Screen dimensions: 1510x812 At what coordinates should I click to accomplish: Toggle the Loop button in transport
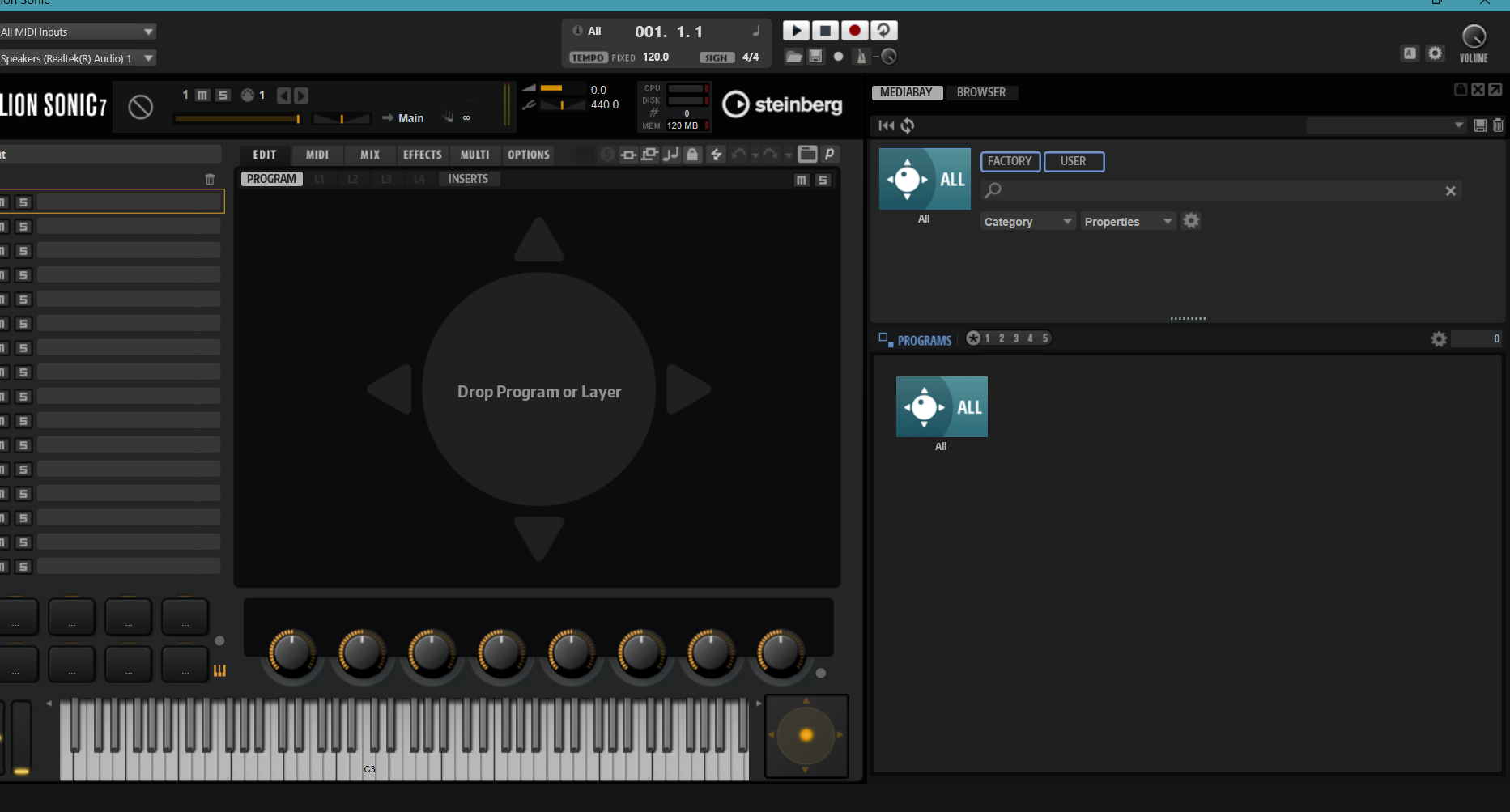[883, 31]
